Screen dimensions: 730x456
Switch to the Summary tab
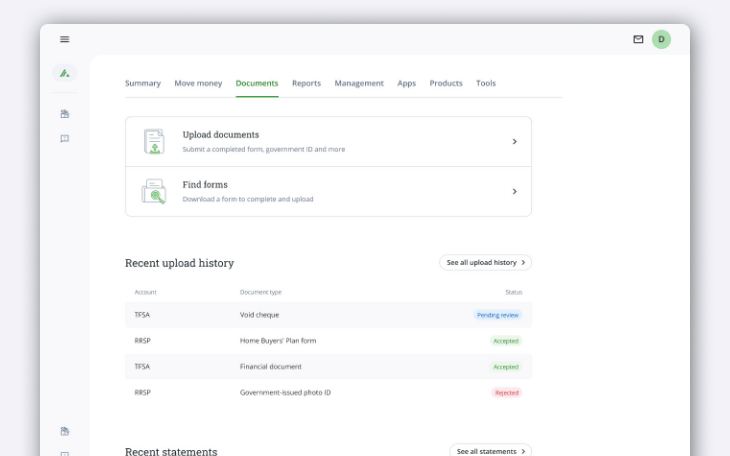(143, 83)
